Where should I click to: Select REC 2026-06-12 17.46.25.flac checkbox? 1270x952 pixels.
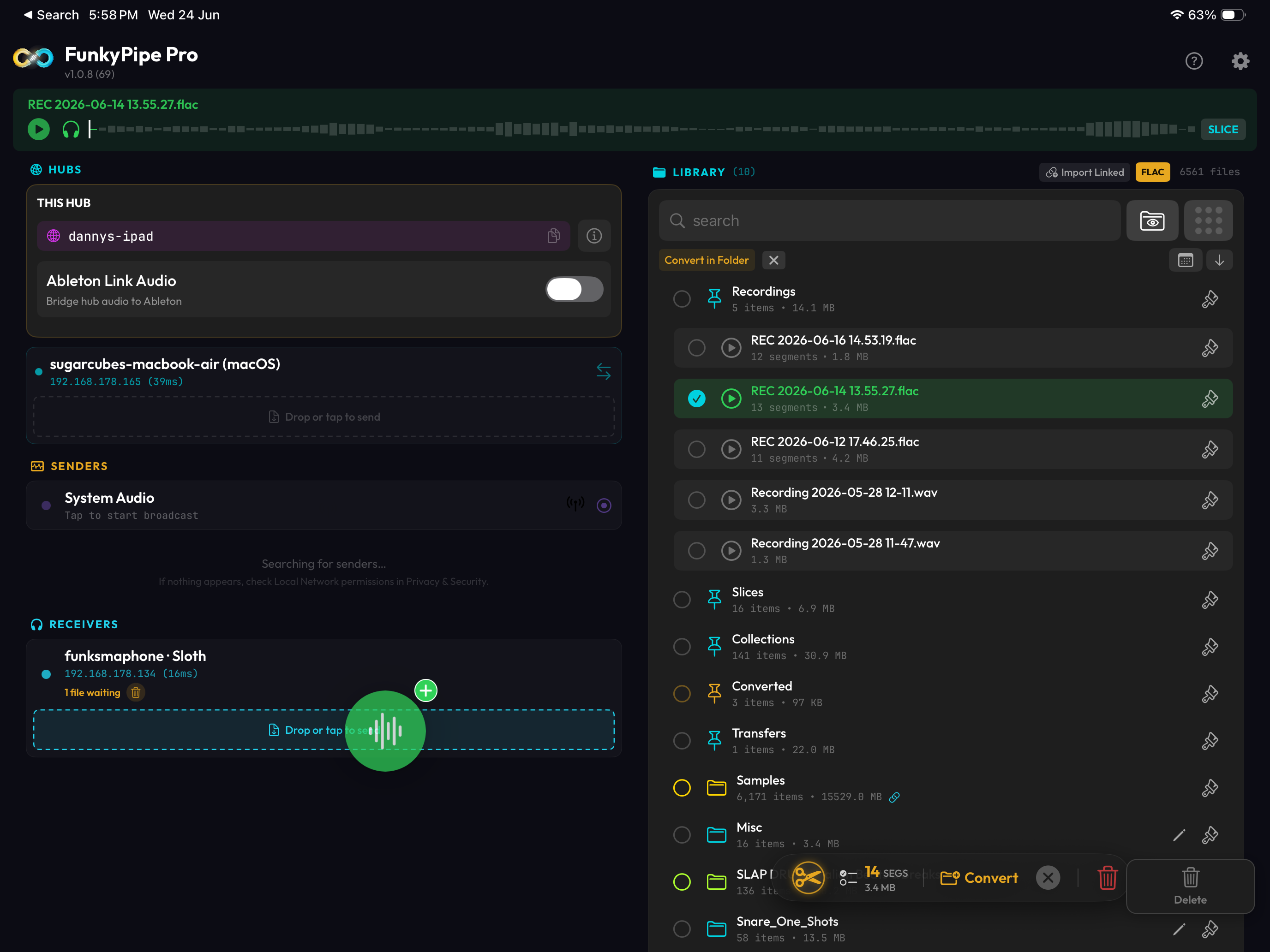click(696, 449)
